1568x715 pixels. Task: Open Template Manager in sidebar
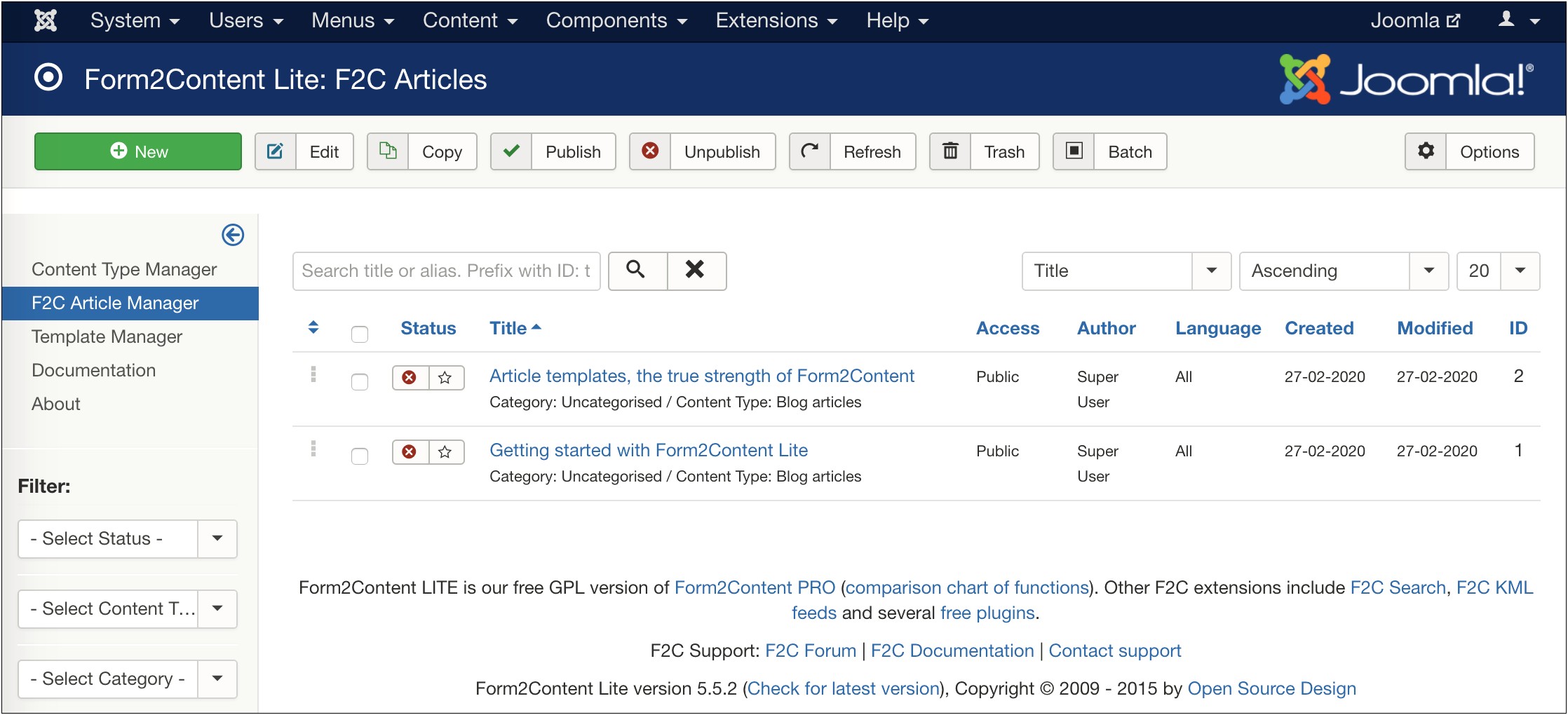tap(107, 336)
